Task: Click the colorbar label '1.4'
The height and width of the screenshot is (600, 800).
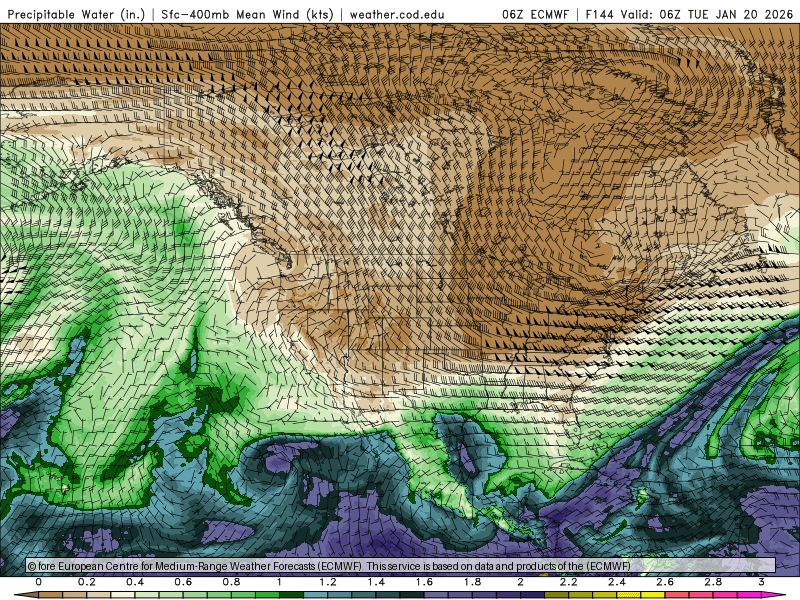Action: pos(376,582)
